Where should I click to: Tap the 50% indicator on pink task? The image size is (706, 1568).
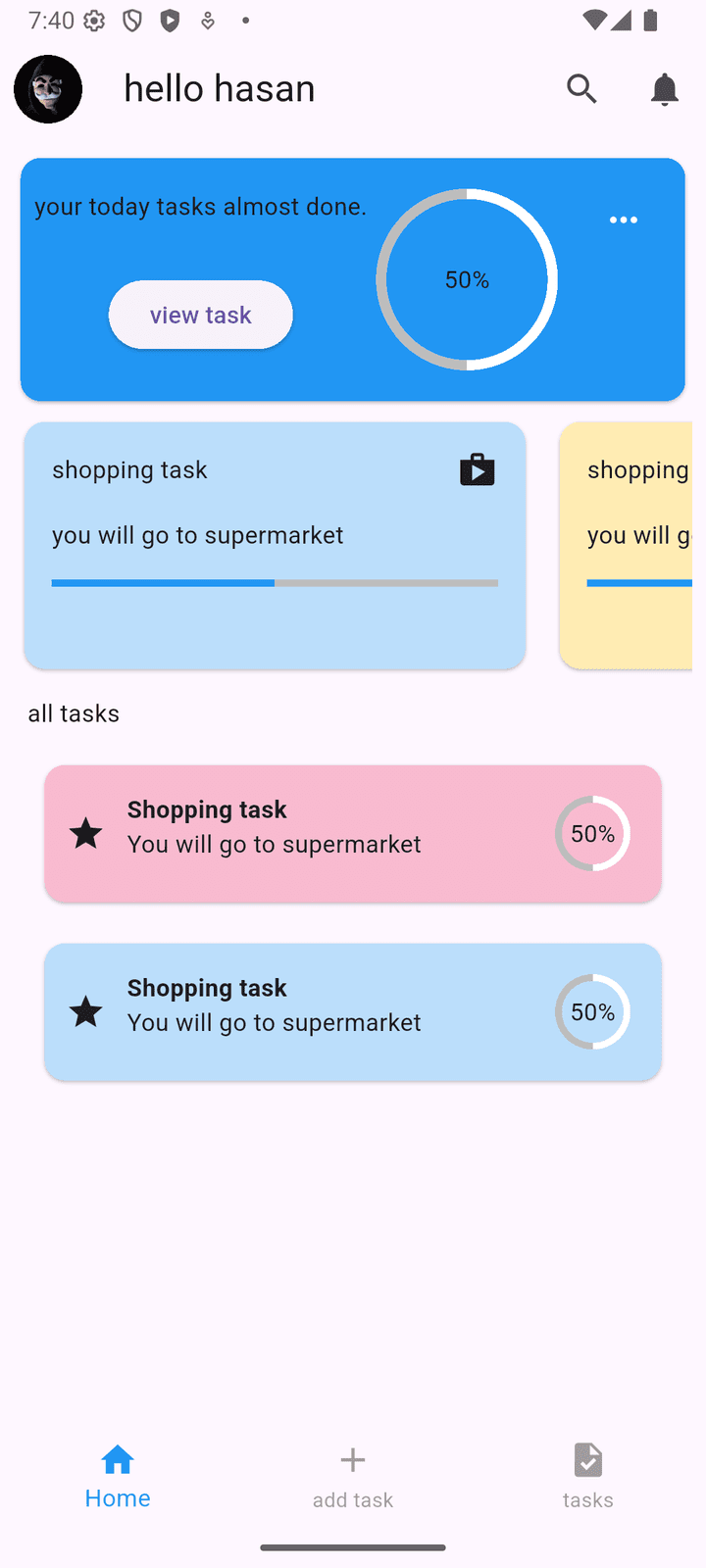pos(592,834)
